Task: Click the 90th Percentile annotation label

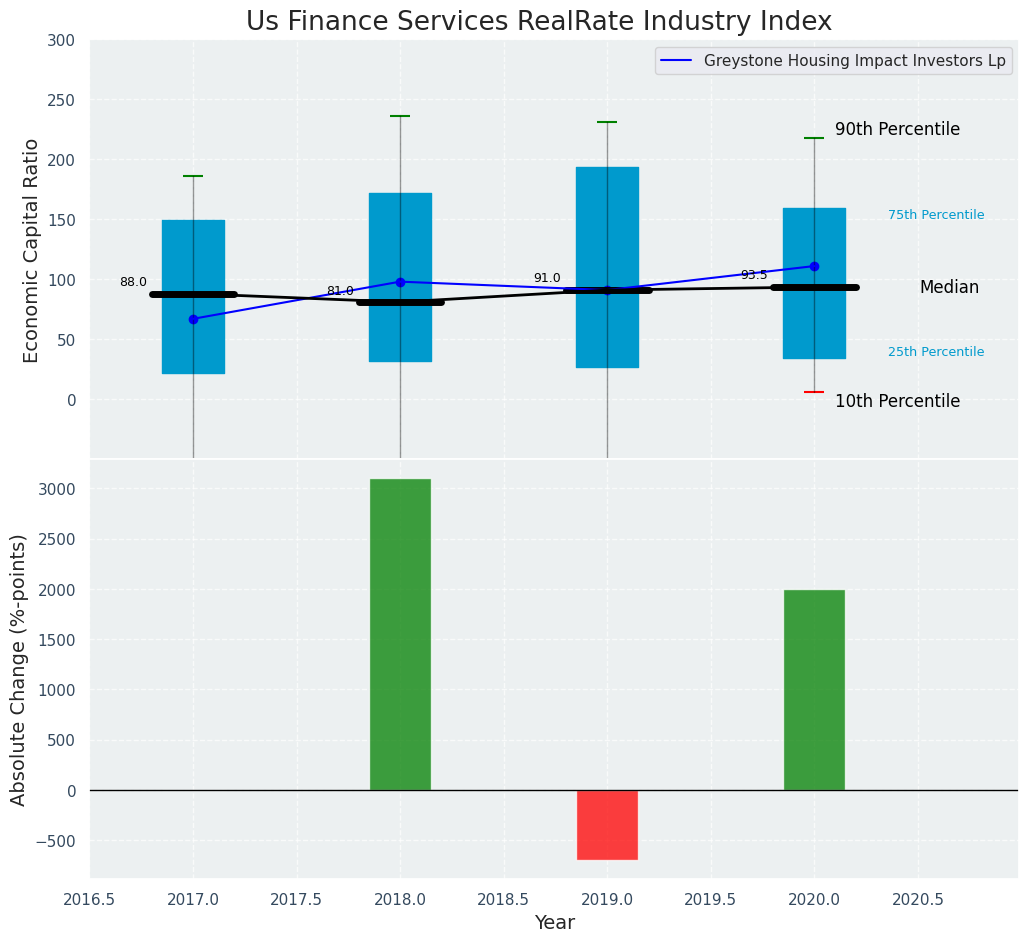Action: pos(897,130)
